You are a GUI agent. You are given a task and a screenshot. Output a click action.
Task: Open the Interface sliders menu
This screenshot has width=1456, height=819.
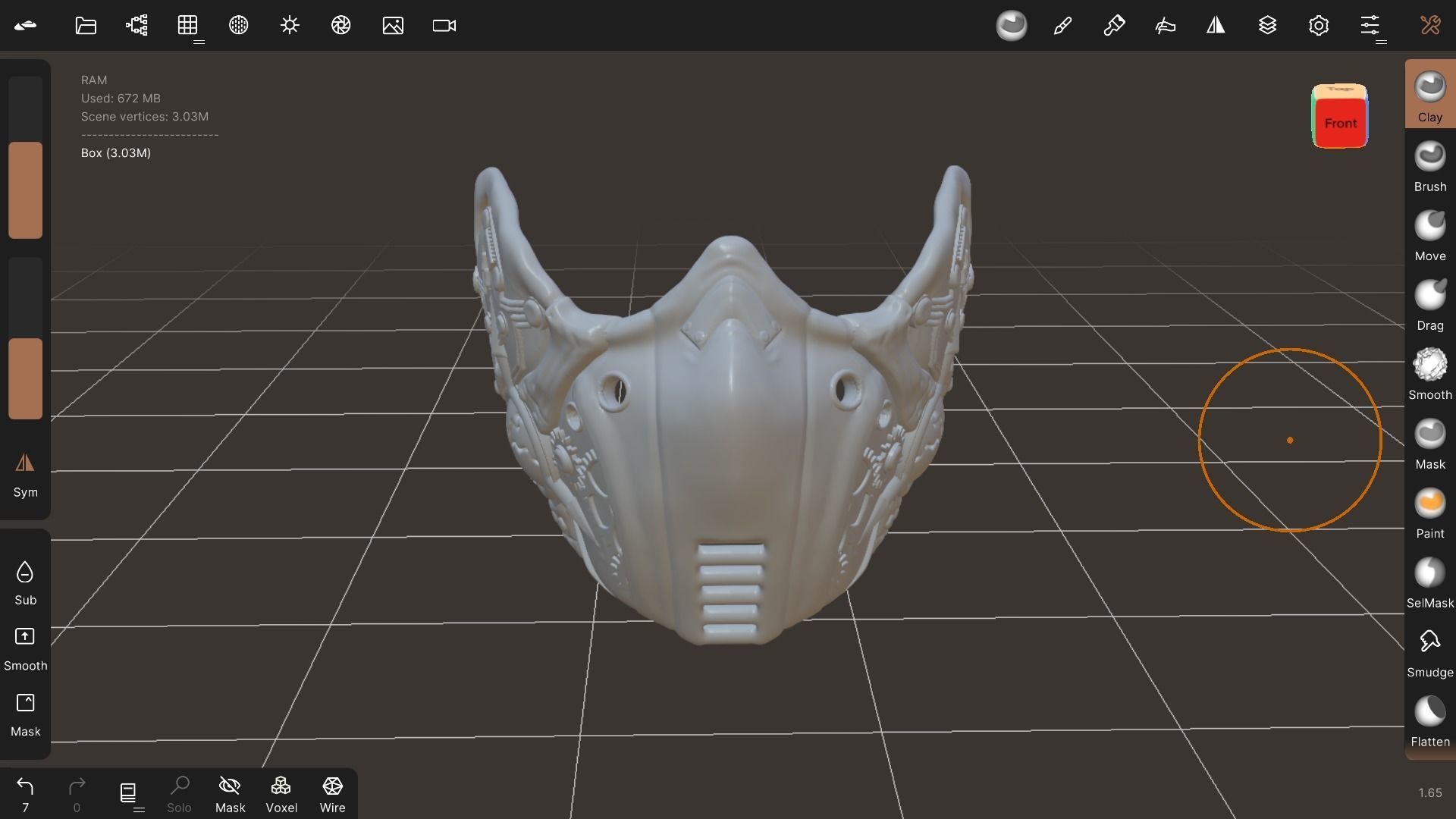[x=1370, y=26]
